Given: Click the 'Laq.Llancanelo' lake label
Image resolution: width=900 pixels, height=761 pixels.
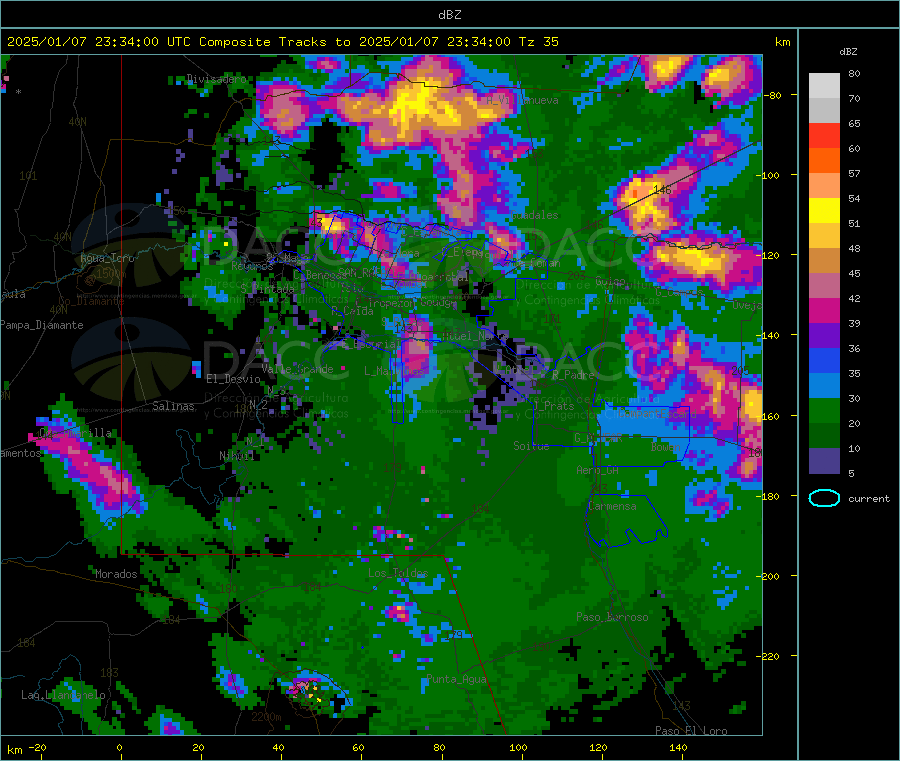Looking at the screenshot, I should pos(63,695).
